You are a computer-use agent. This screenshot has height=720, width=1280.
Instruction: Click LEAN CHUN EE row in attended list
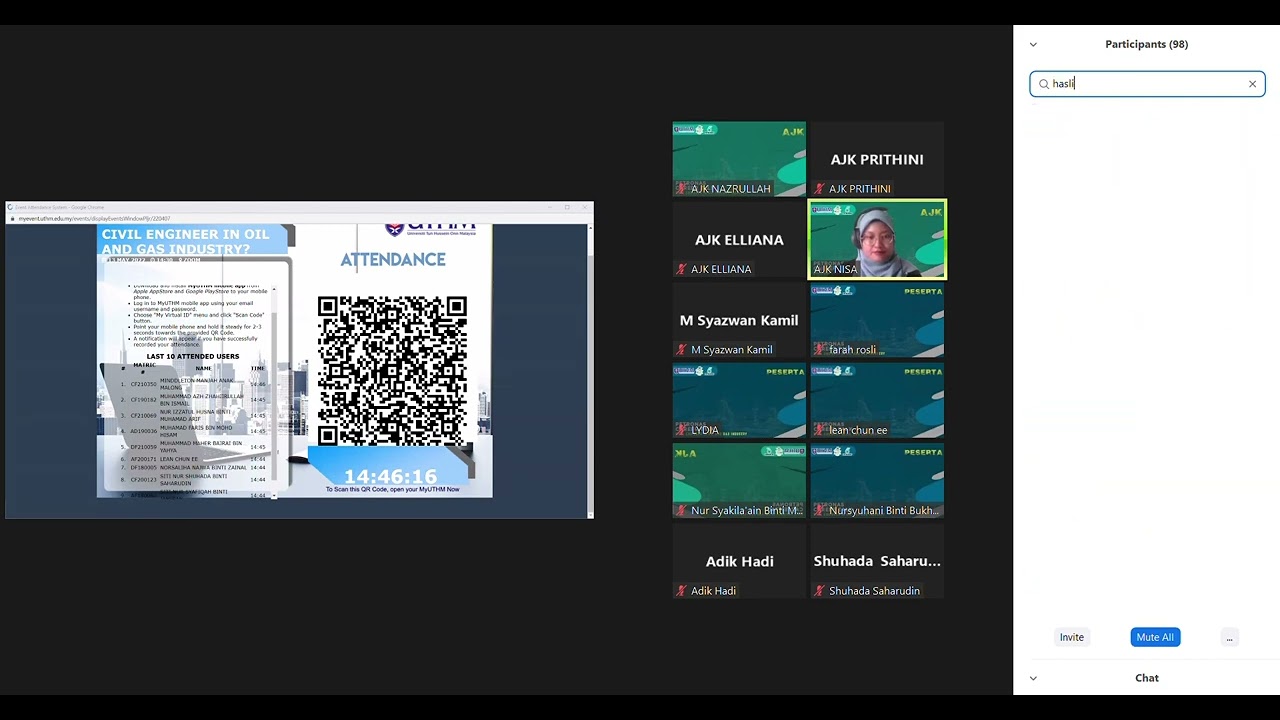point(193,459)
